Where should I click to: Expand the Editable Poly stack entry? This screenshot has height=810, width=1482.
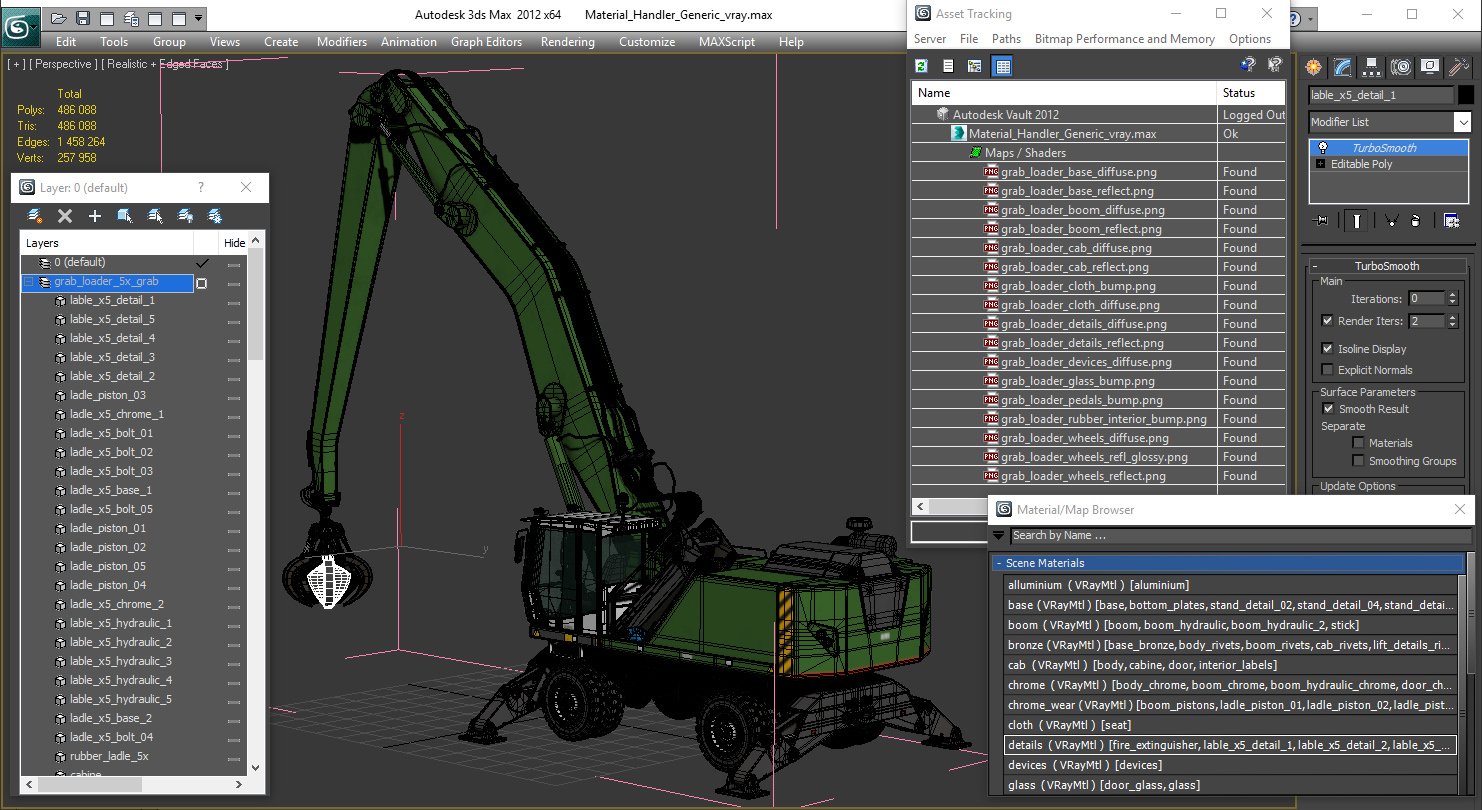pyautogui.click(x=1321, y=164)
